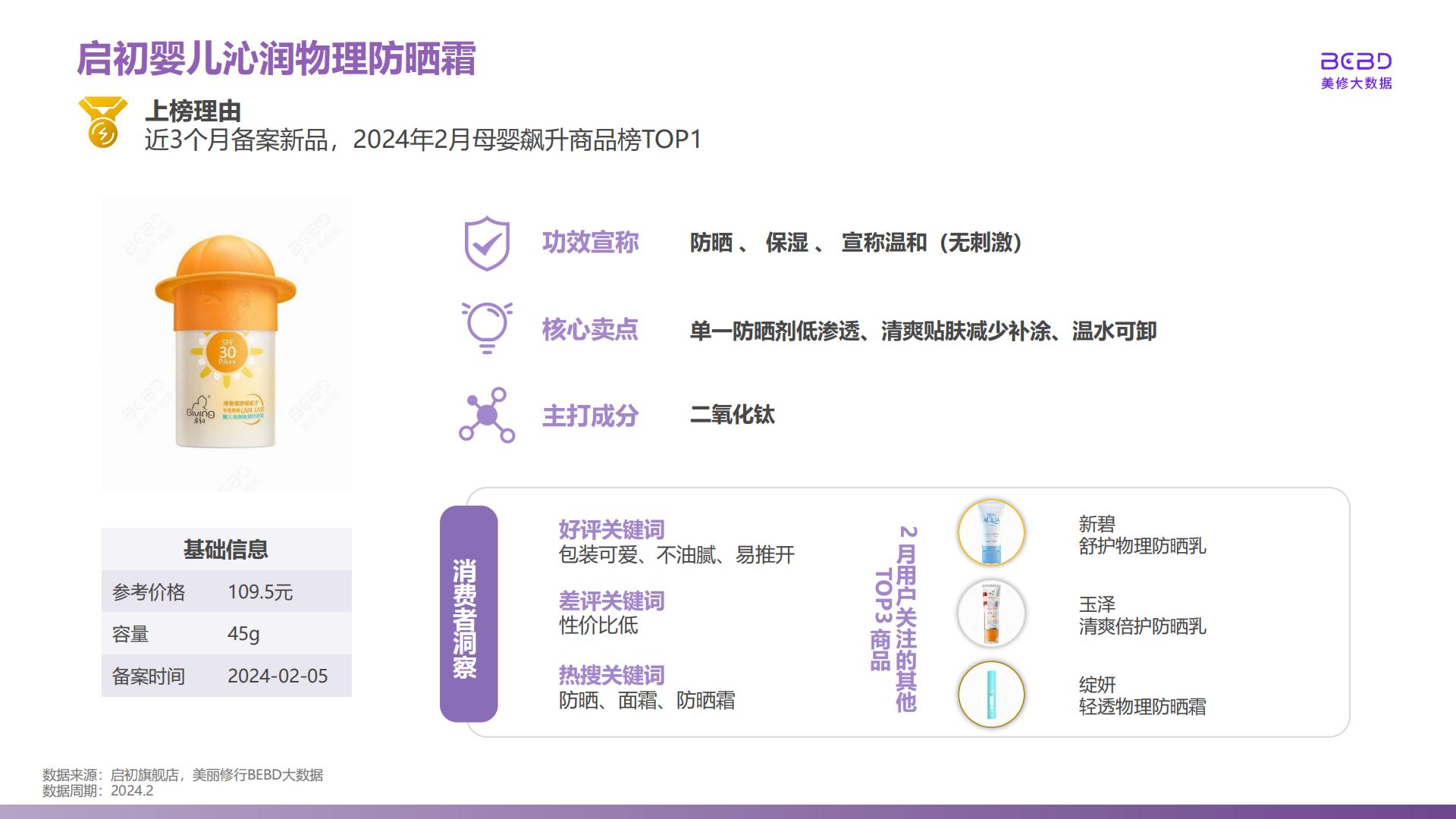Screen dimensions: 1456x819
Task: Click the lightbulb icon
Action: (x=487, y=328)
